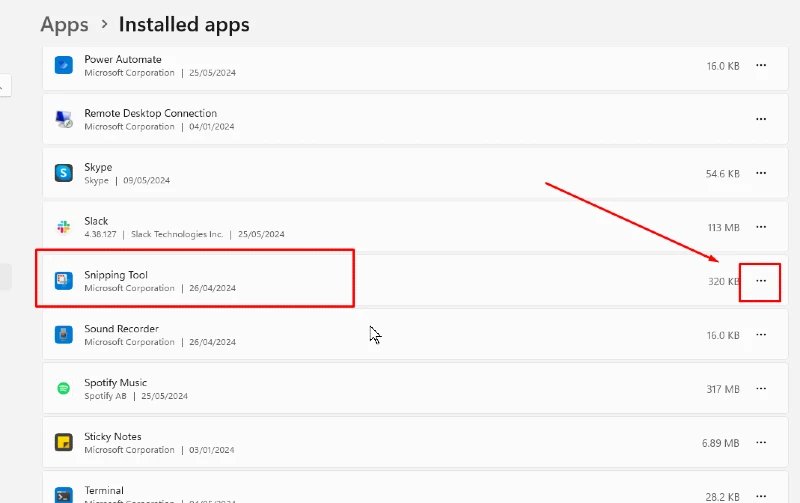This screenshot has width=800, height=503.
Task: Click the Remote Desktop Connection icon
Action: [64, 119]
